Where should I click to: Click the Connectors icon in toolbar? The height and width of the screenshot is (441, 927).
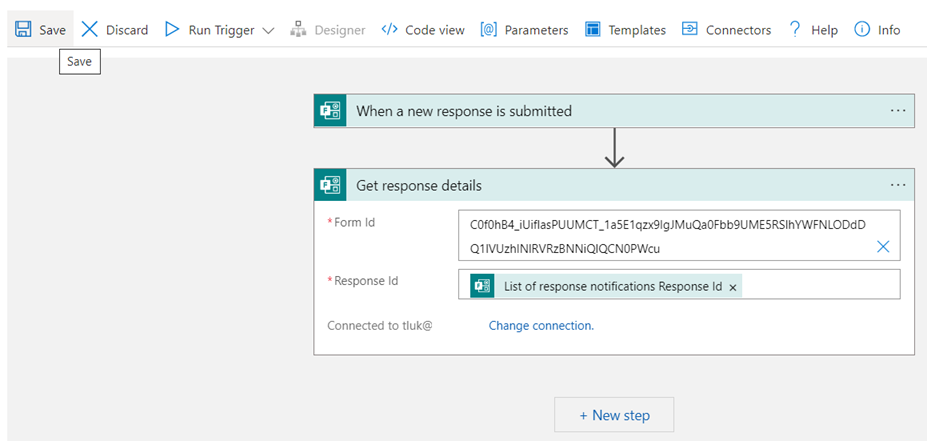tap(690, 30)
